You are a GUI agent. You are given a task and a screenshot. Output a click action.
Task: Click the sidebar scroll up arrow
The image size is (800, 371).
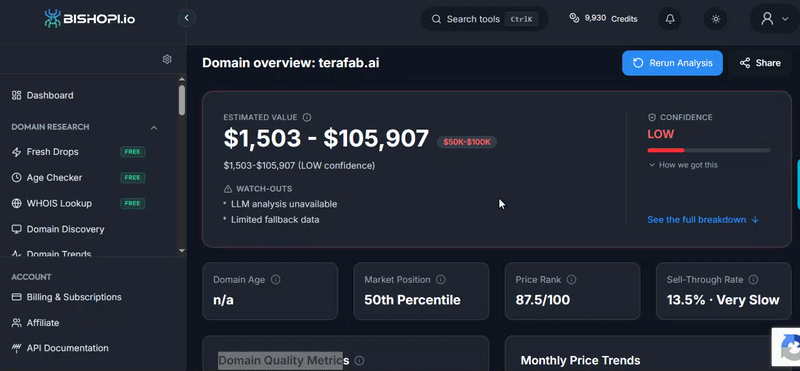(x=182, y=79)
